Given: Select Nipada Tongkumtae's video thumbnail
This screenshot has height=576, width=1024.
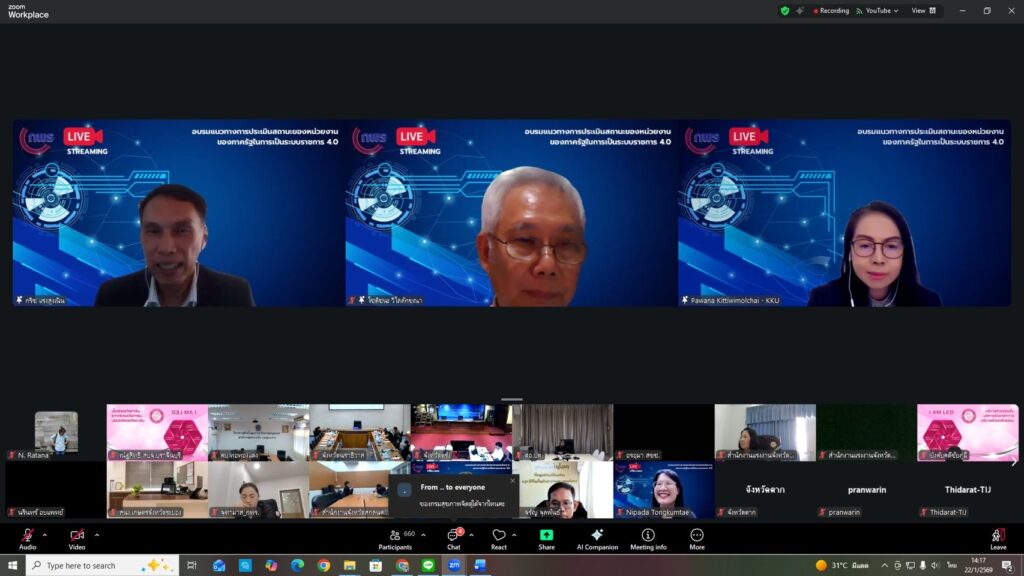Looking at the screenshot, I should click(664, 488).
